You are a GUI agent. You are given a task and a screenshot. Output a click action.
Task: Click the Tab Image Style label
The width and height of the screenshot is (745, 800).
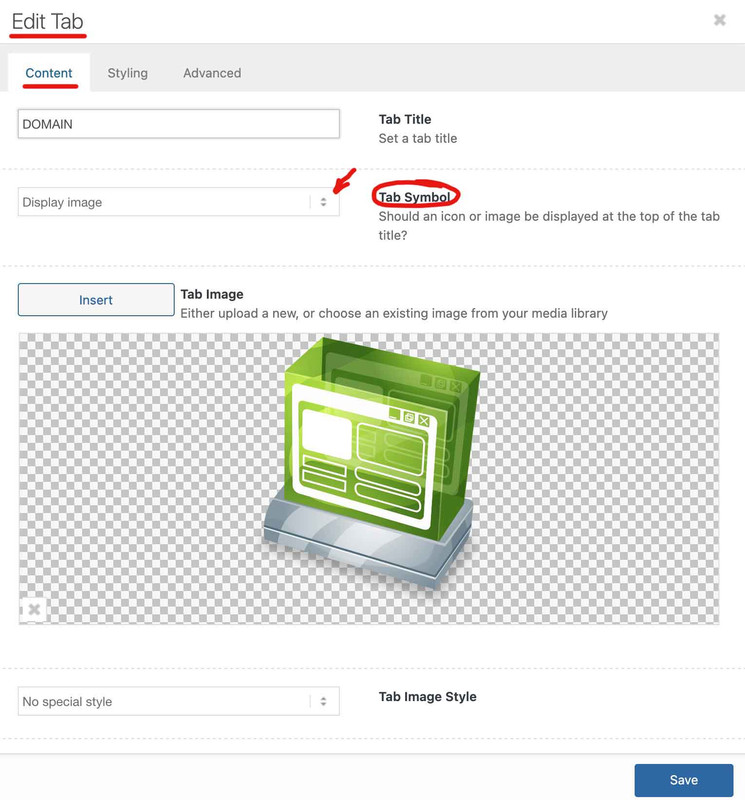click(428, 697)
